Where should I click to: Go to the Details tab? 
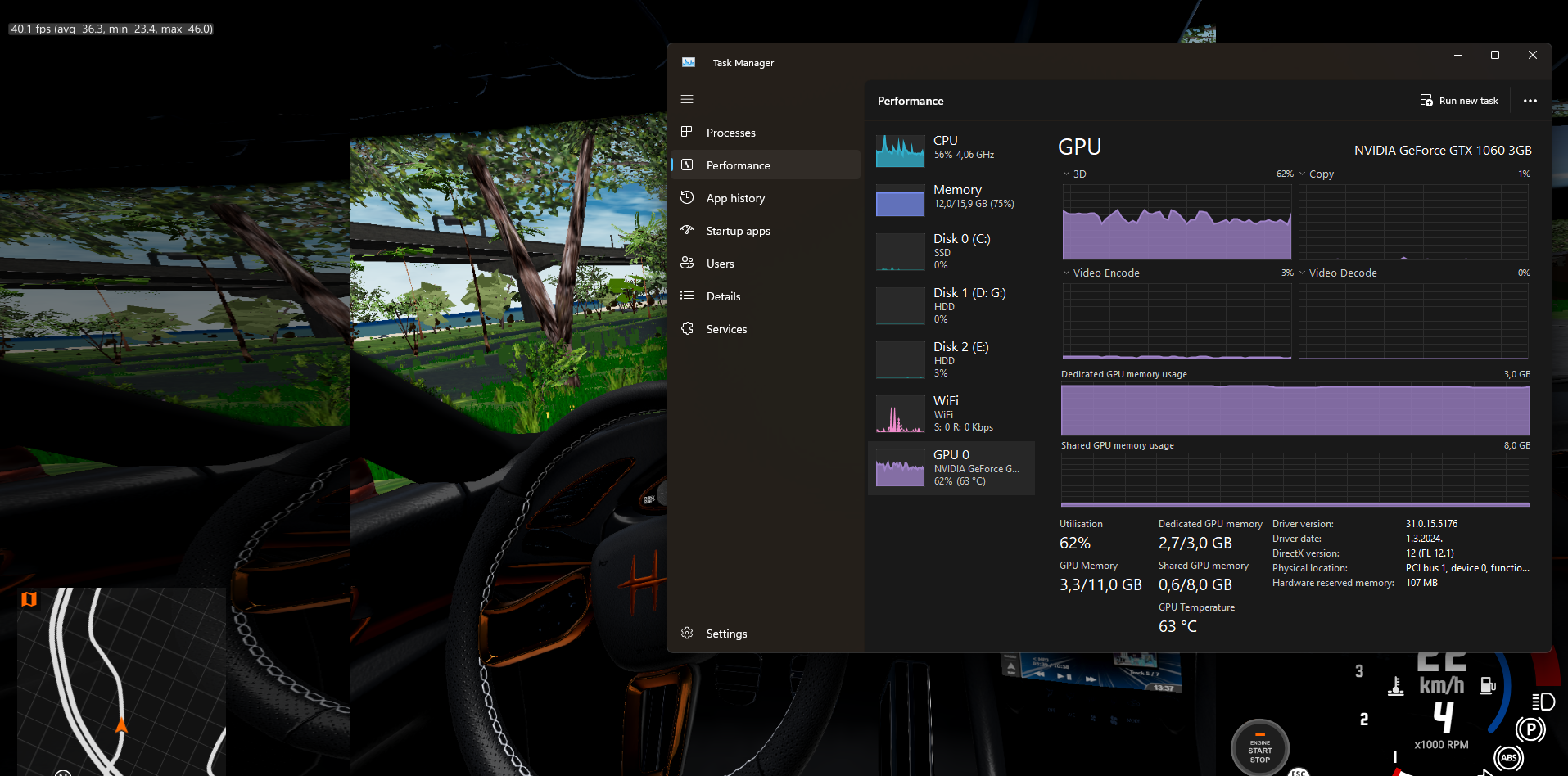pos(766,296)
